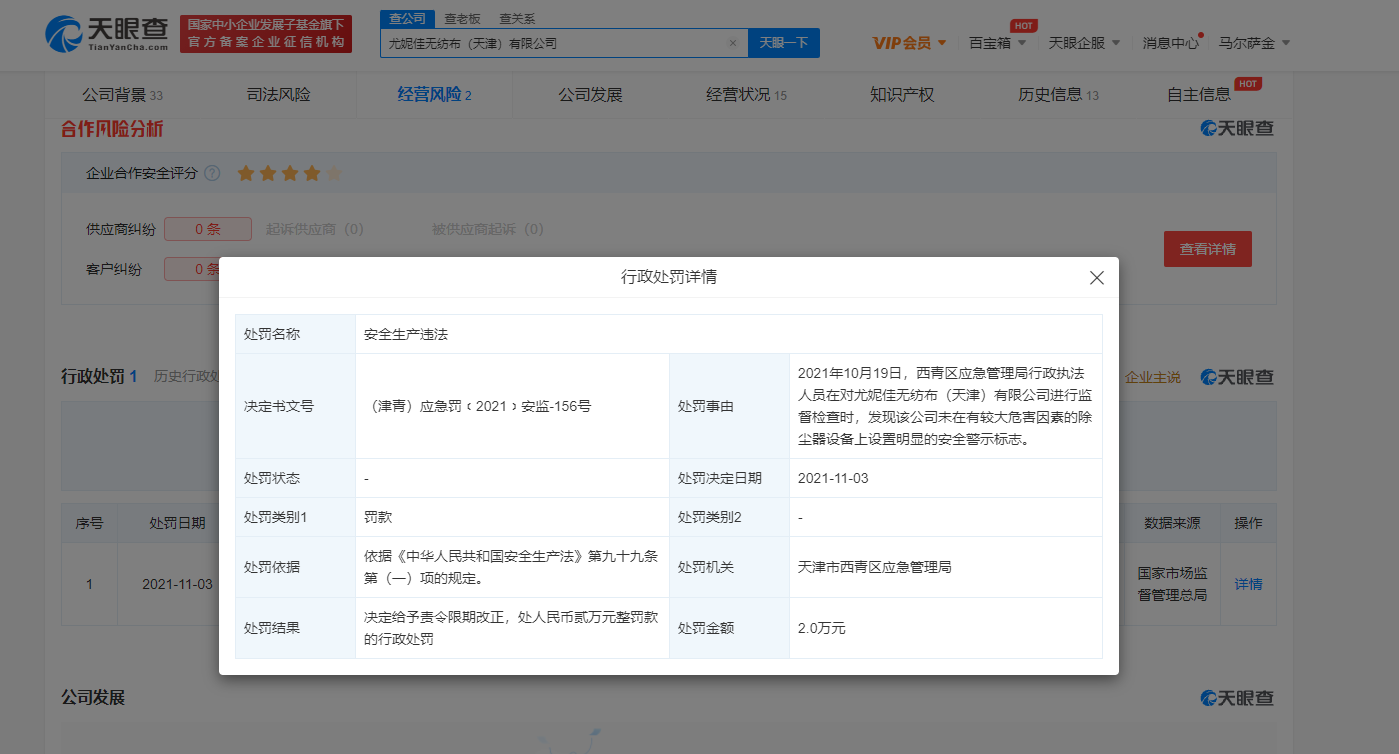Click the 天眼查 watermark logo beside 合作风险分析
This screenshot has width=1399, height=754.
point(1237,129)
